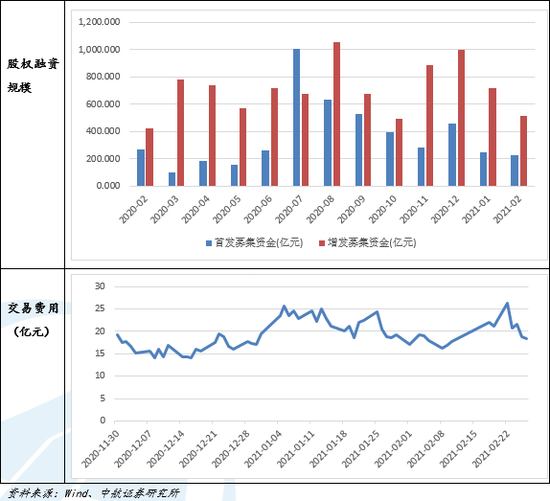
Task: Click the 2021-02-22 date label
Action: tap(491, 449)
